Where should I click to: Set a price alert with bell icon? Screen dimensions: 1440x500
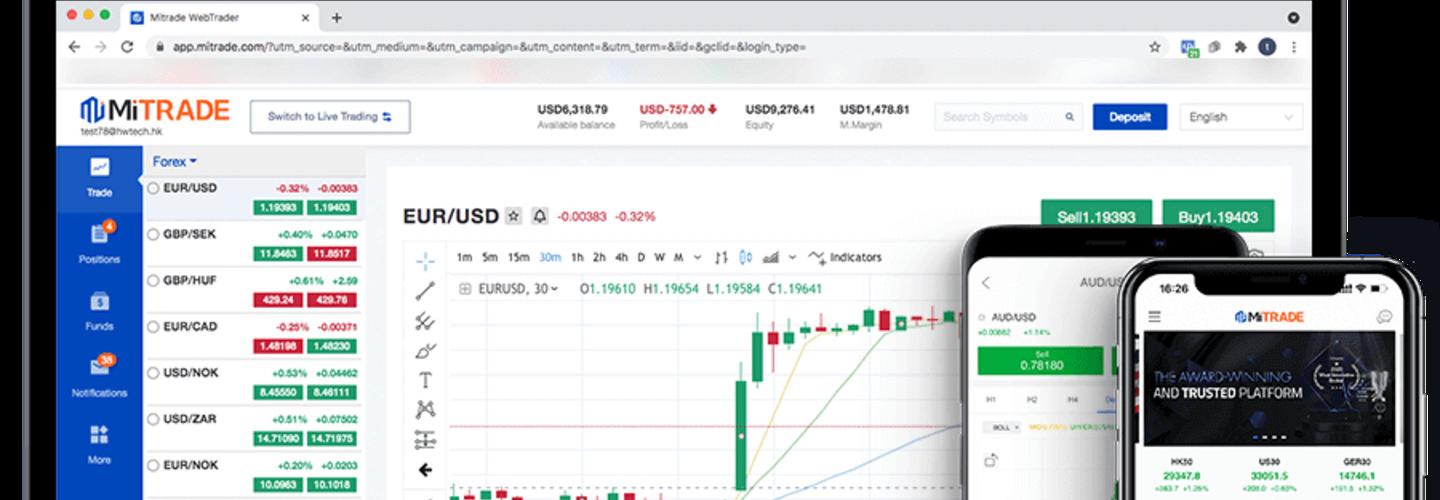pos(539,216)
